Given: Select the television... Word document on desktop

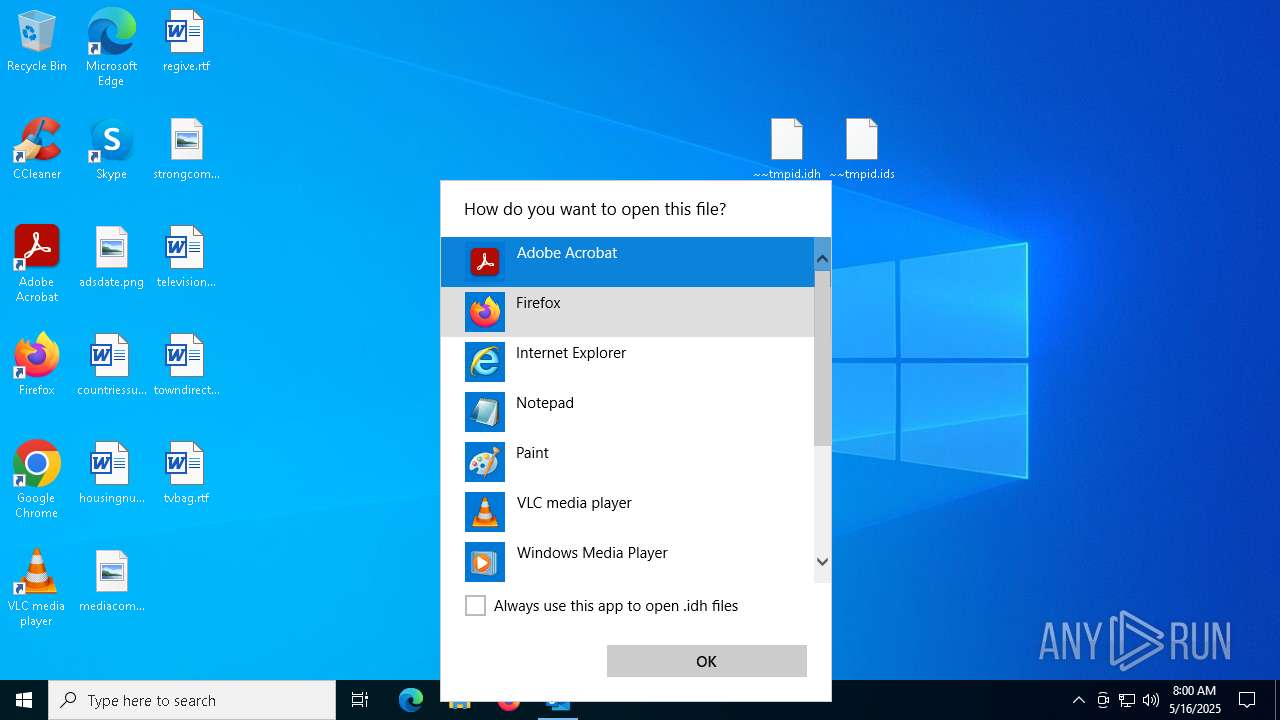Looking at the screenshot, I should [x=186, y=258].
